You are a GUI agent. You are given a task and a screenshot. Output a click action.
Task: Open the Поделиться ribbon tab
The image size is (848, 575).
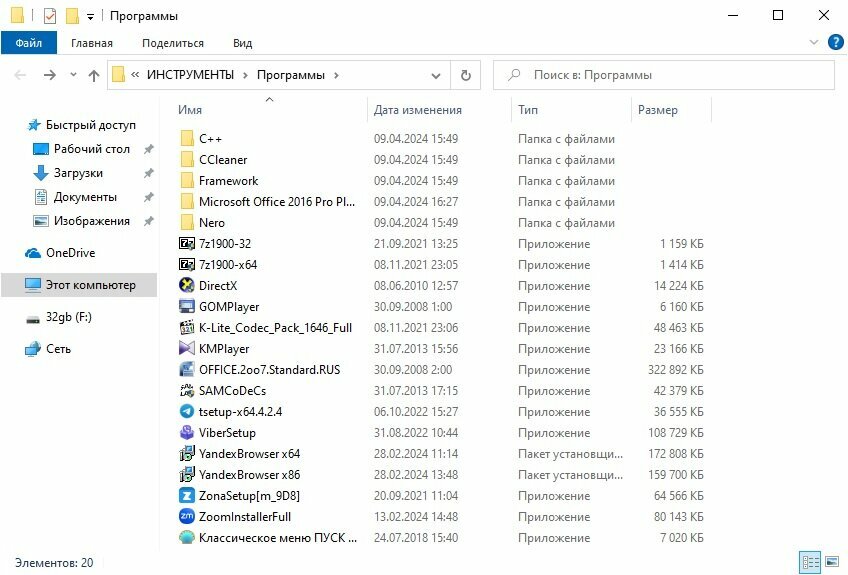click(173, 43)
